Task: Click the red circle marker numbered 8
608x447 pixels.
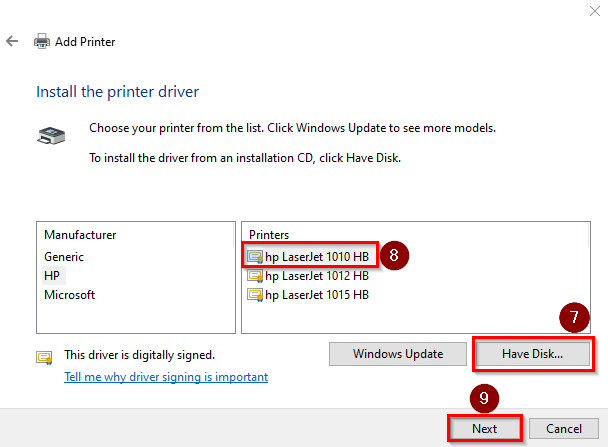Action: [394, 255]
